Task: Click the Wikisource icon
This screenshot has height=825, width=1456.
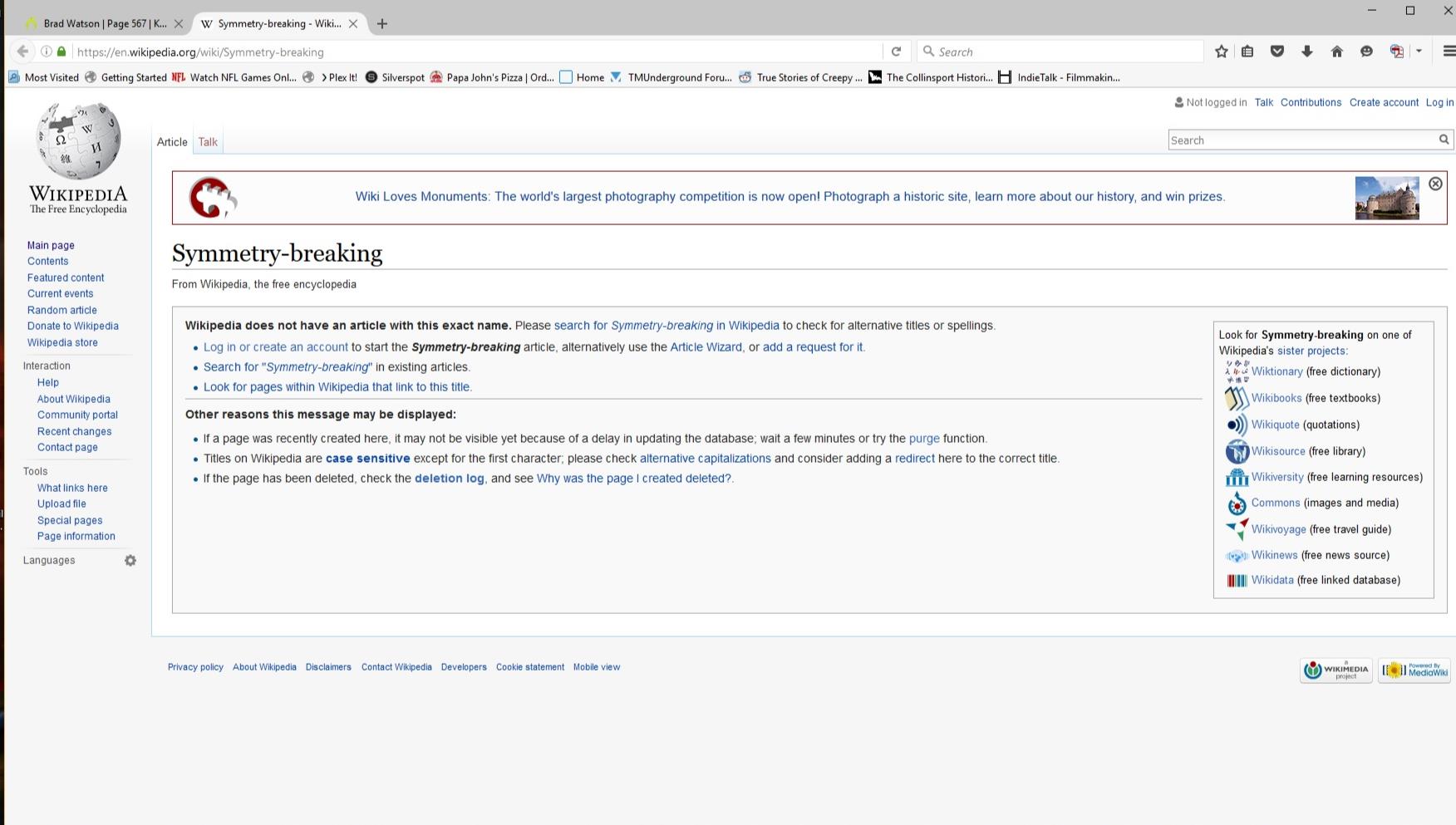Action: pos(1237,451)
